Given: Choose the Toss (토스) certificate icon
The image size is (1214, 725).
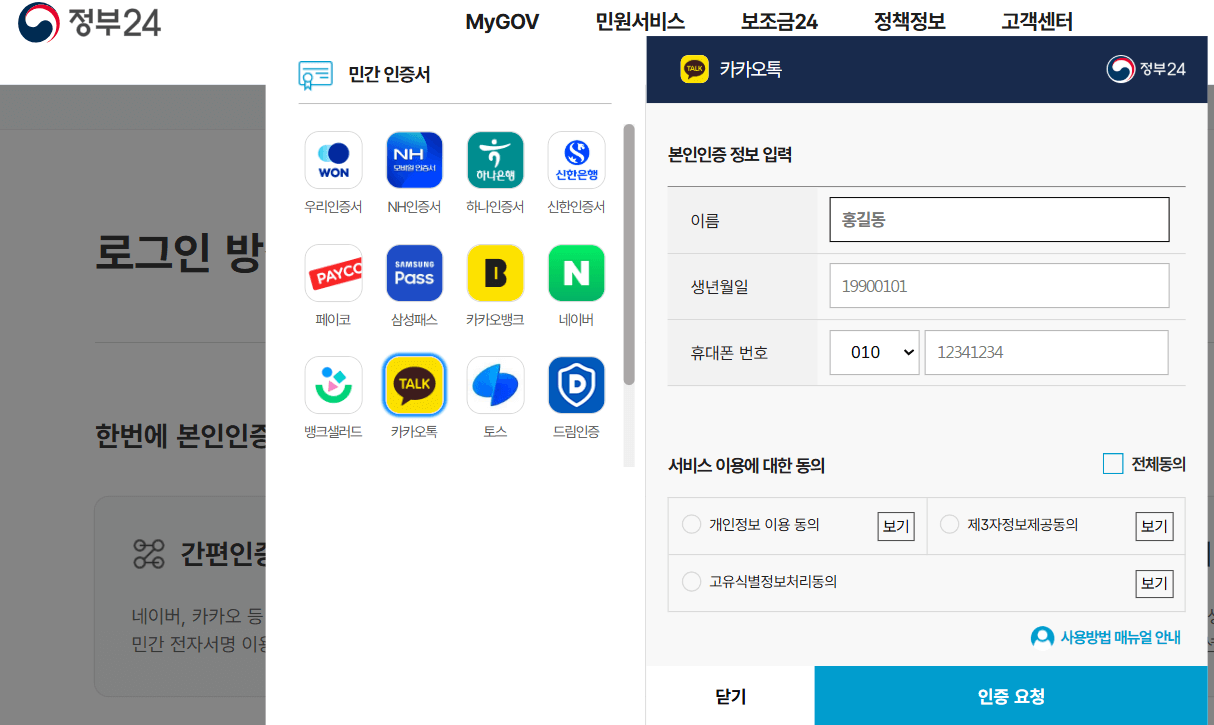Looking at the screenshot, I should [495, 385].
